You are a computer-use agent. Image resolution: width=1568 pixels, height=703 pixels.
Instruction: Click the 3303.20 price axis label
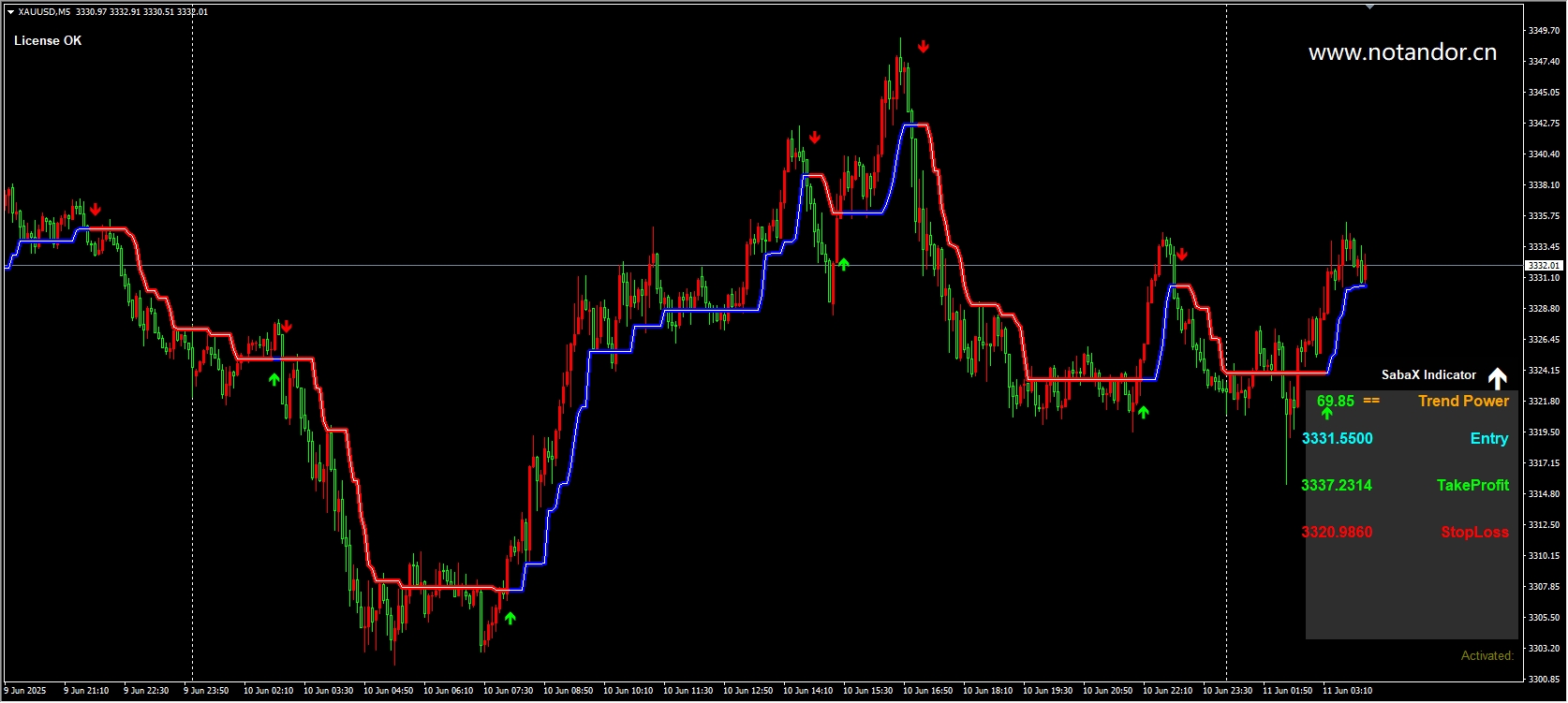(1544, 648)
